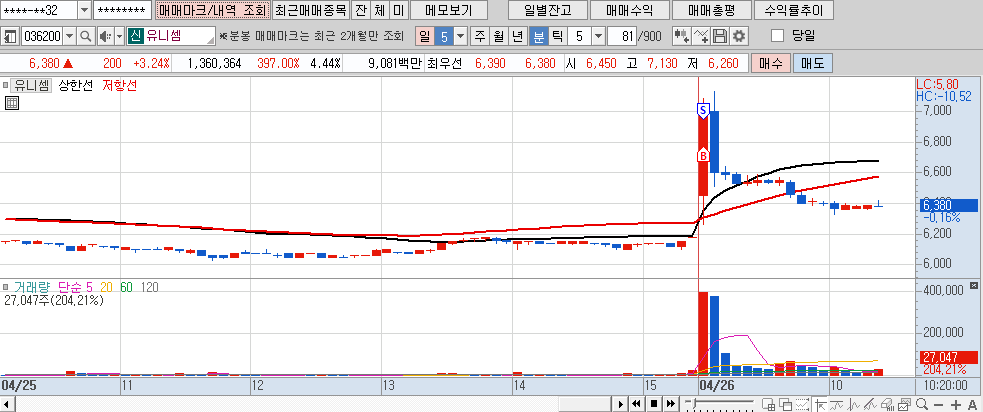The height and width of the screenshot is (412, 983).
Task: Toggle the 일 daily chart period
Action: (424, 37)
